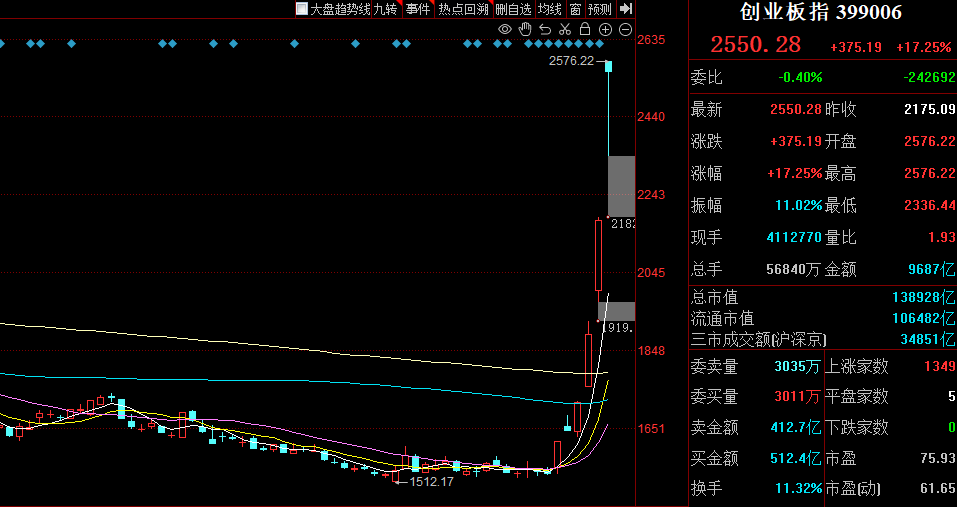Select the 金额 value 9687亿
The image size is (957, 507).
coord(932,269)
